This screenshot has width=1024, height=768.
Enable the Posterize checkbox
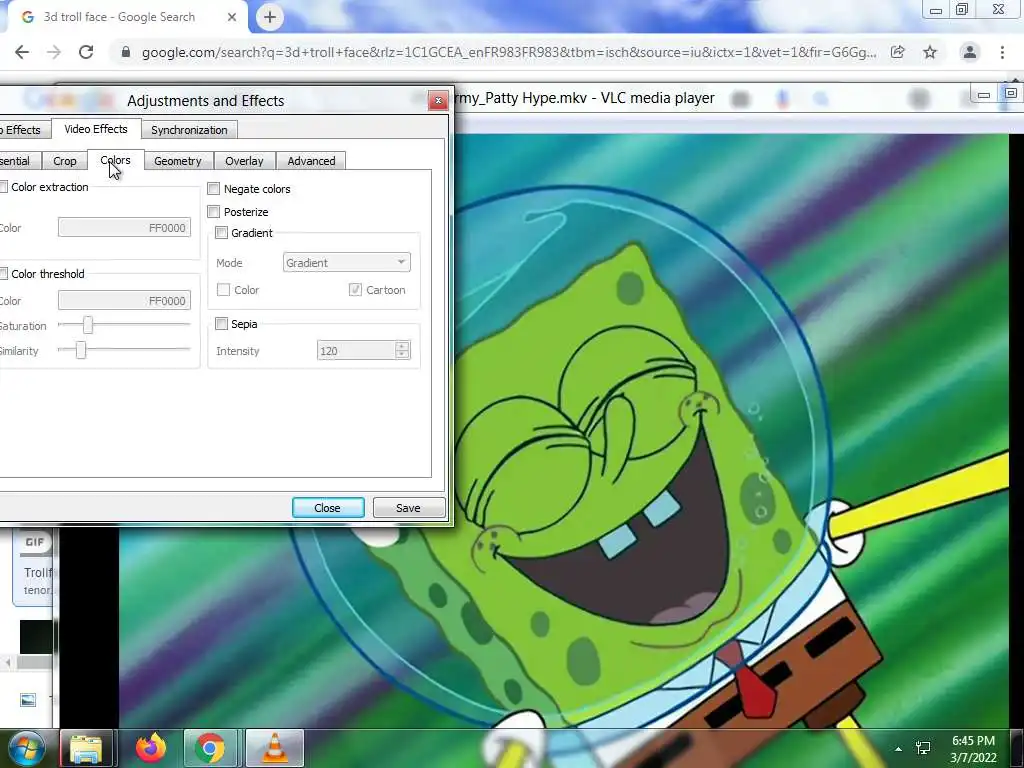(x=214, y=212)
